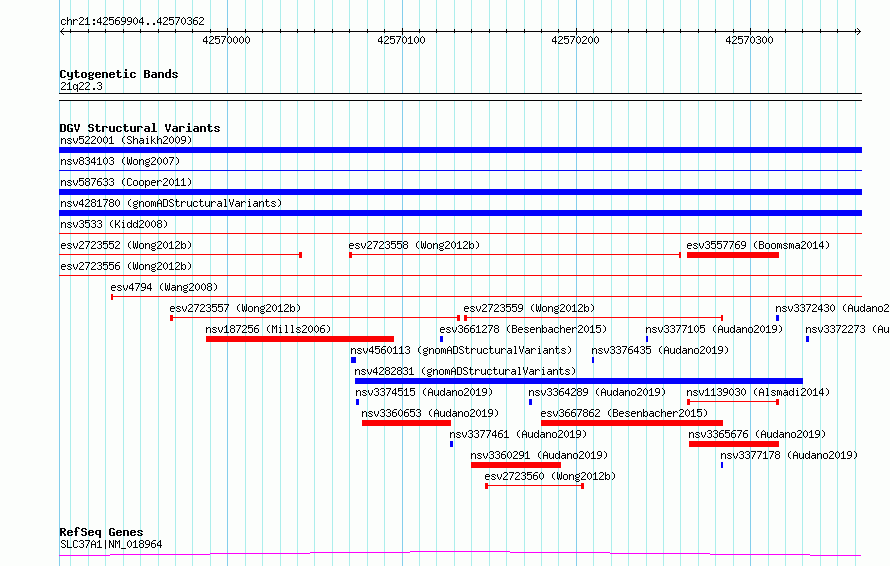Viewport: 890px width, 566px height.
Task: Open the nsv3533 (Kidd2008) variant label
Action: (x=114, y=224)
